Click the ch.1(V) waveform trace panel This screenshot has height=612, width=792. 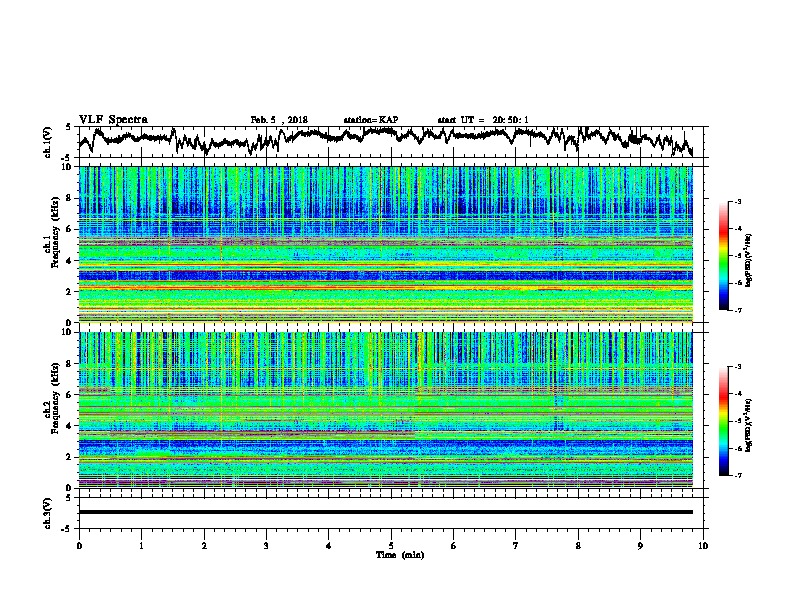(x=393, y=142)
